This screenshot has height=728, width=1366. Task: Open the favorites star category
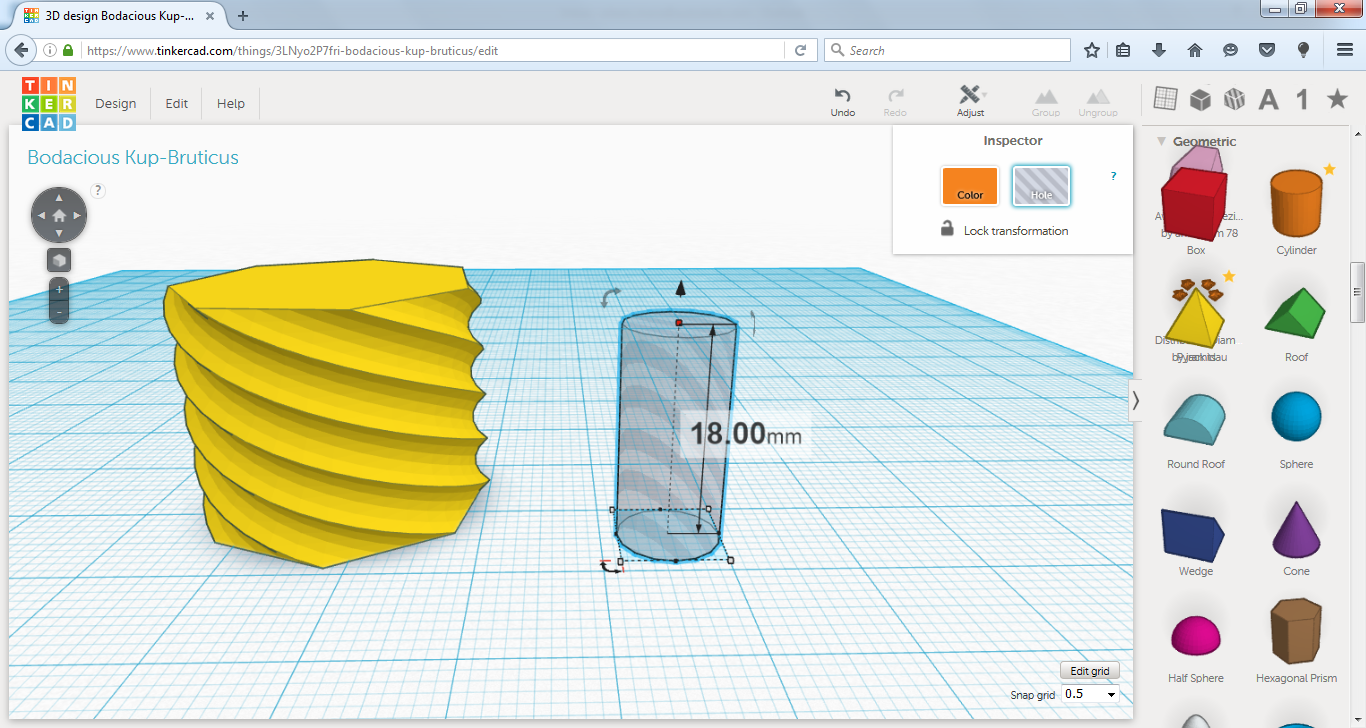(1337, 98)
